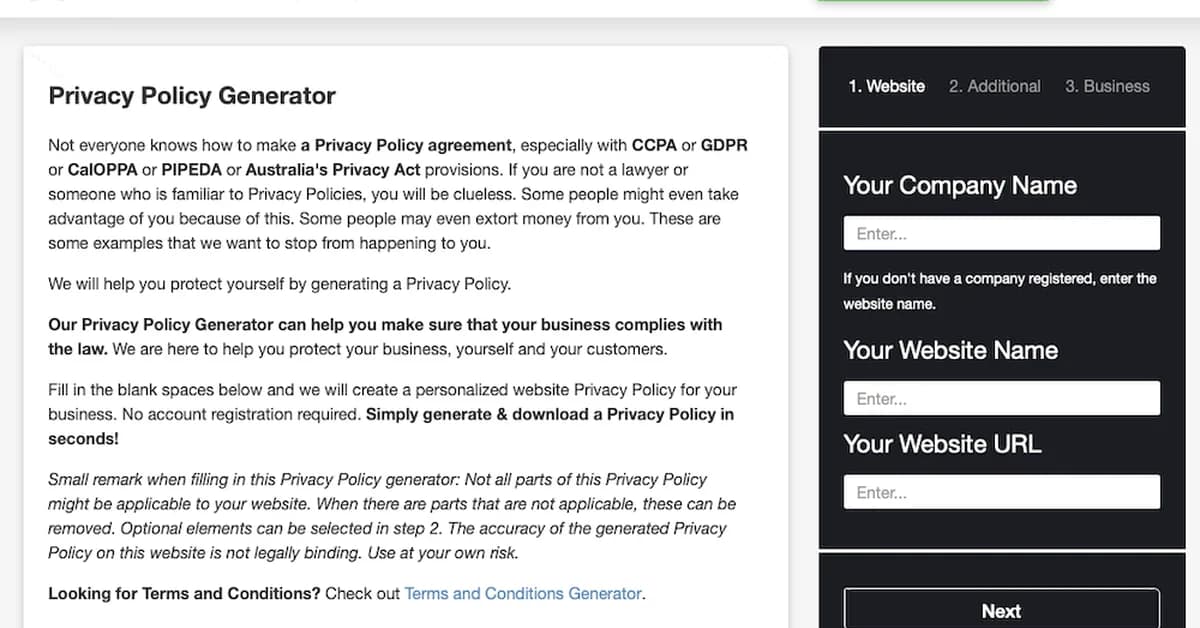Click the "Your Company Name" label
This screenshot has height=628, width=1200.
[x=959, y=185]
